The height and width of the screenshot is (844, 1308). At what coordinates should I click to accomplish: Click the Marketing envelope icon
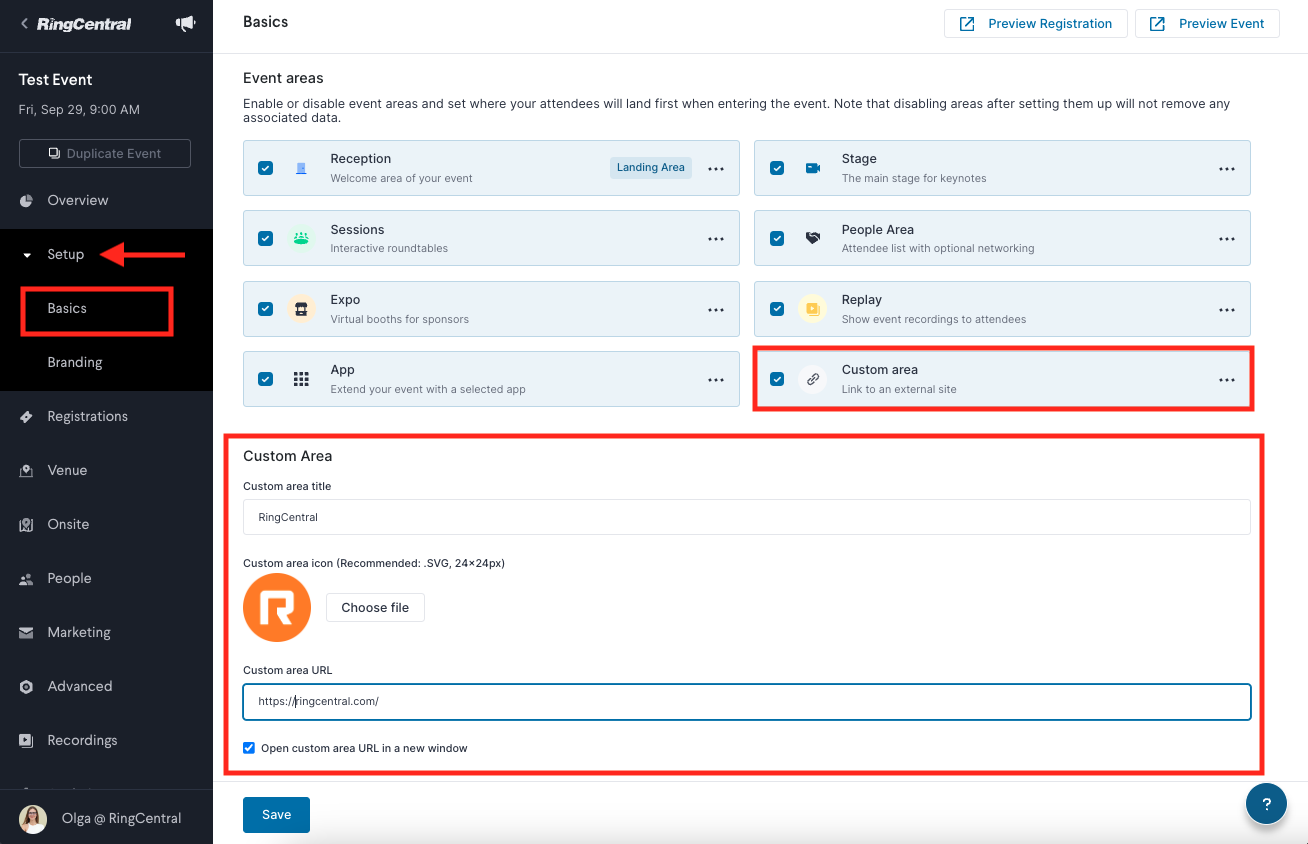(27, 633)
